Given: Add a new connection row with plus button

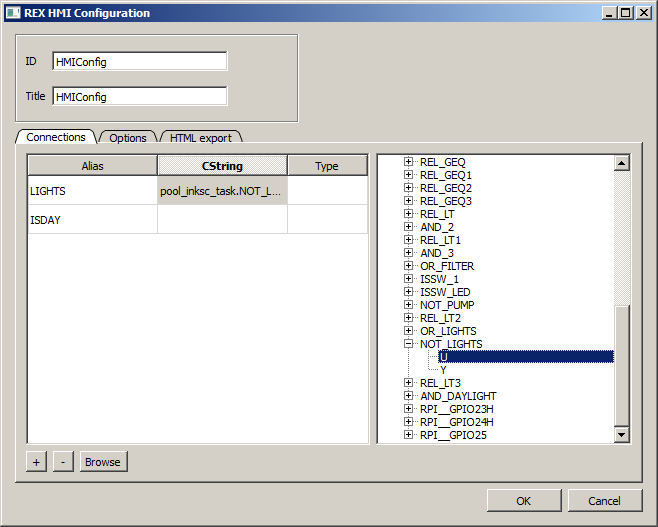Looking at the screenshot, I should [x=37, y=462].
